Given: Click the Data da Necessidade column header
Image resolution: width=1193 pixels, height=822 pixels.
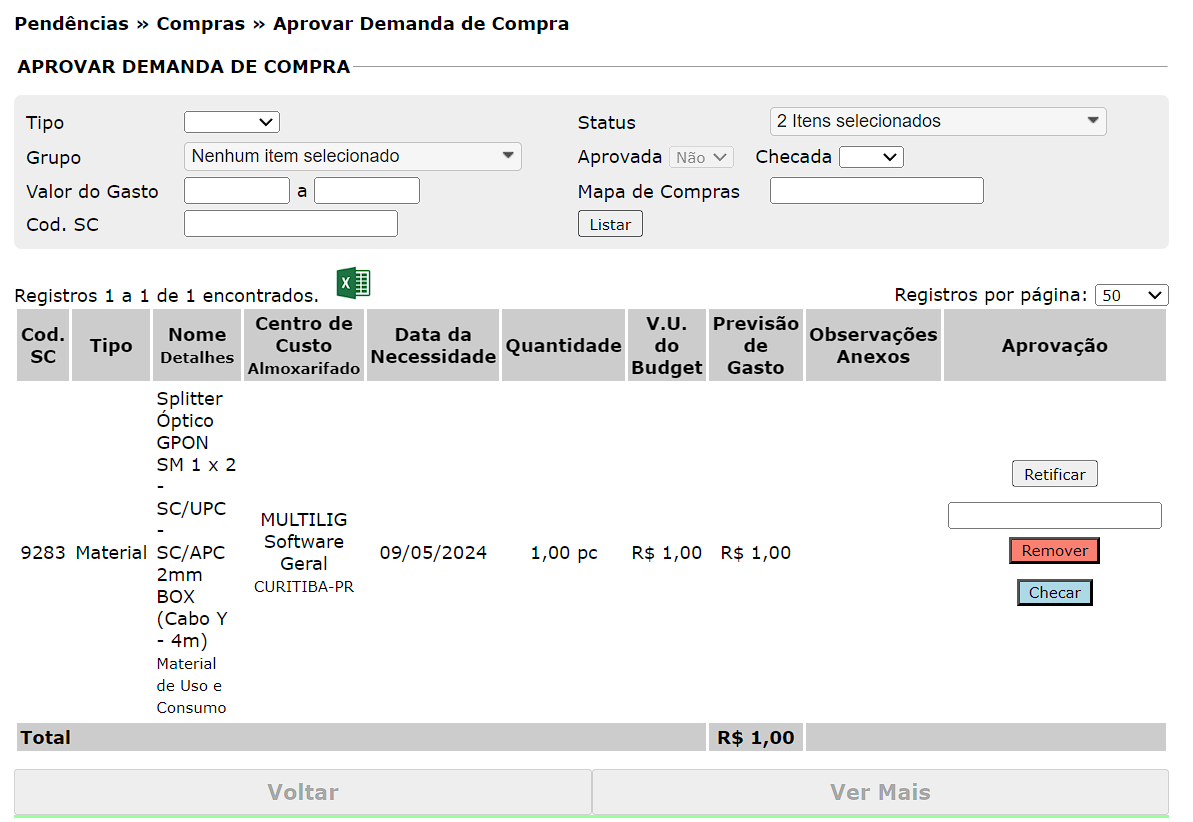Looking at the screenshot, I should coord(433,345).
